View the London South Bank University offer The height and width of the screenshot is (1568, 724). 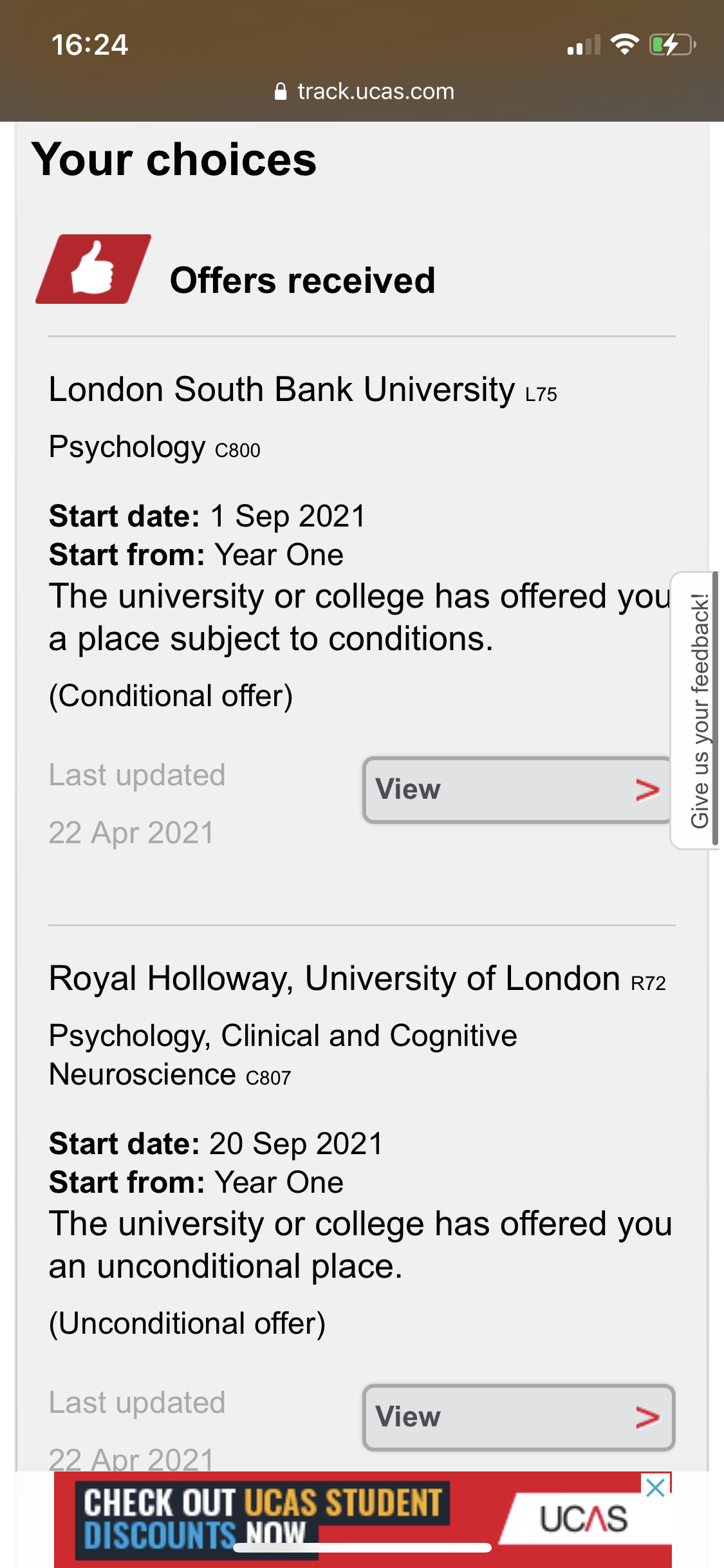[517, 790]
